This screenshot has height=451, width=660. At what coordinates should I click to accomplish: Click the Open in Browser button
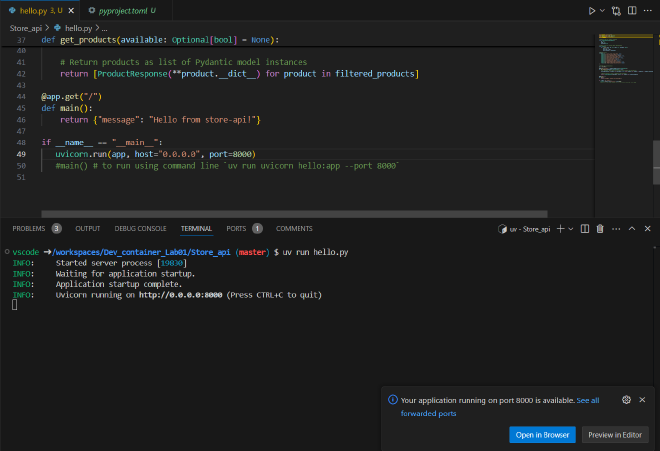point(542,435)
